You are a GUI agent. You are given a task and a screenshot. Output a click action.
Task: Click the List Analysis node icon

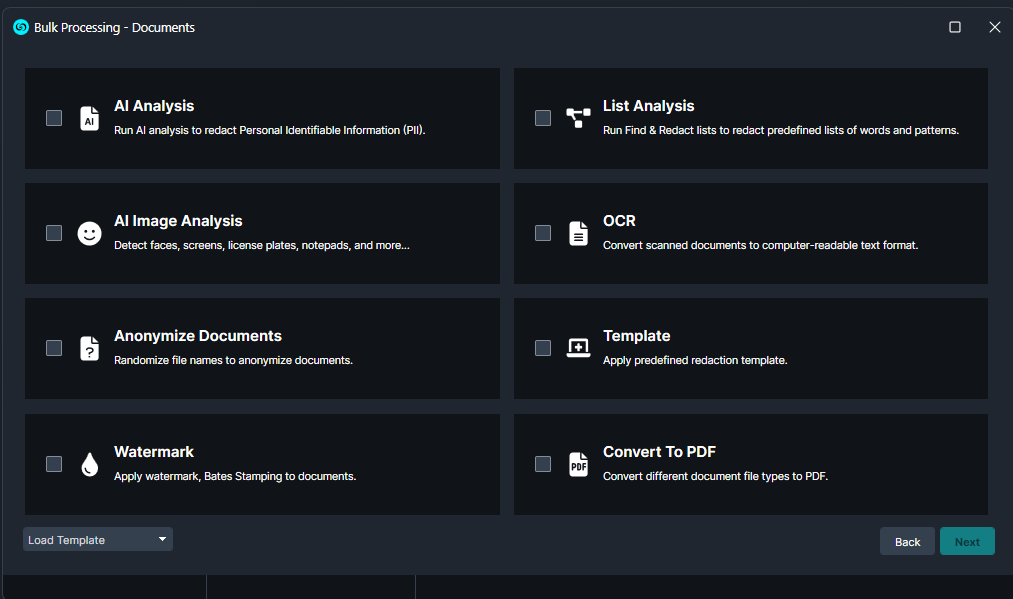[x=578, y=118]
